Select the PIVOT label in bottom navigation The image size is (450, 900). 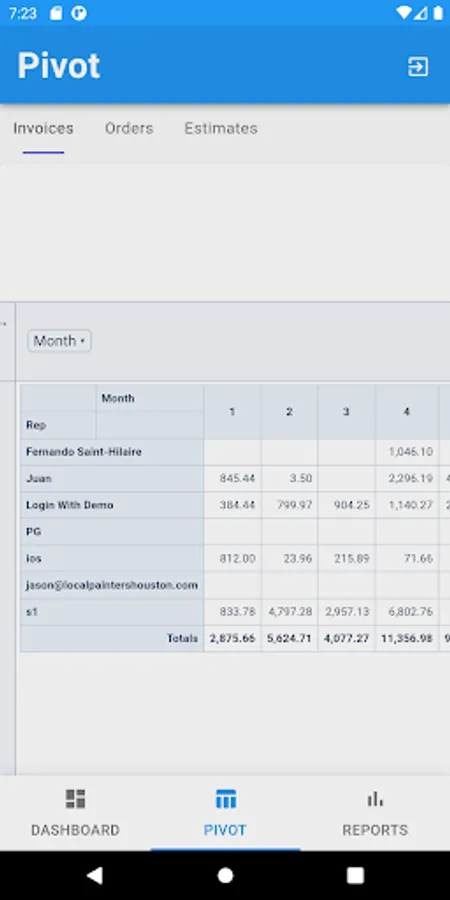click(x=225, y=830)
